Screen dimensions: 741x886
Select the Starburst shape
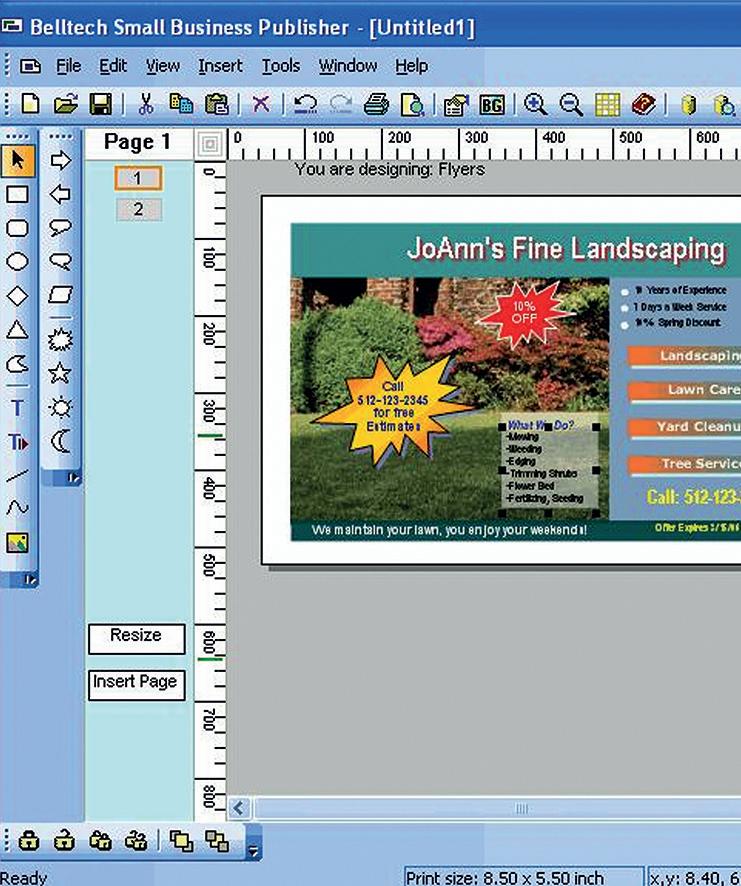(60, 340)
